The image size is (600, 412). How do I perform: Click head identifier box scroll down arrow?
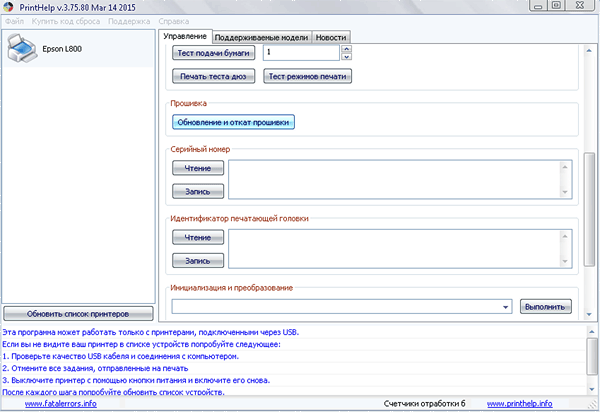565,261
